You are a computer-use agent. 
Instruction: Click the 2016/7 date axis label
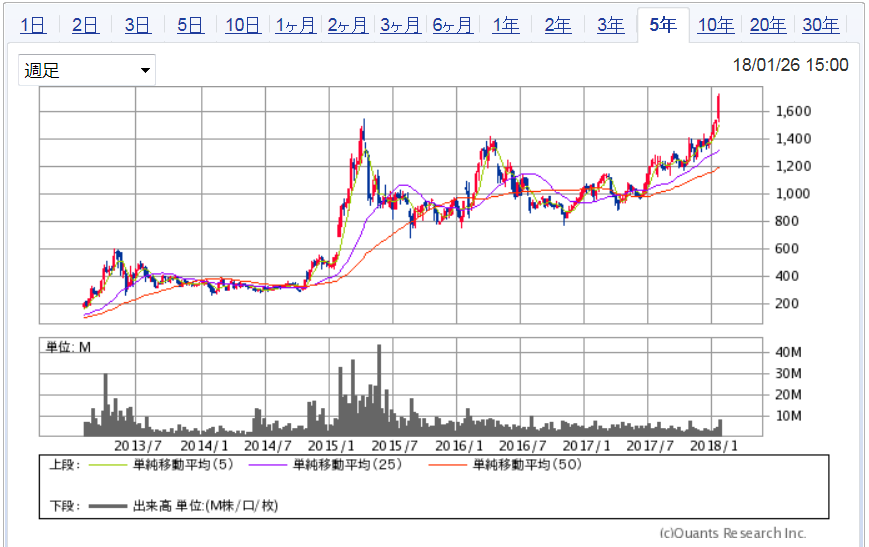[x=522, y=445]
